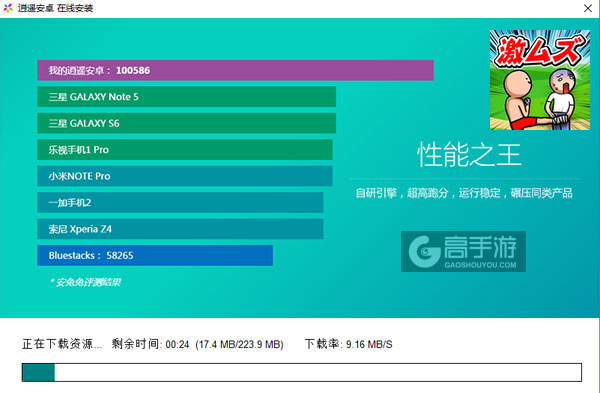
Task: Select the 一加手机2 bar
Action: [180, 202]
